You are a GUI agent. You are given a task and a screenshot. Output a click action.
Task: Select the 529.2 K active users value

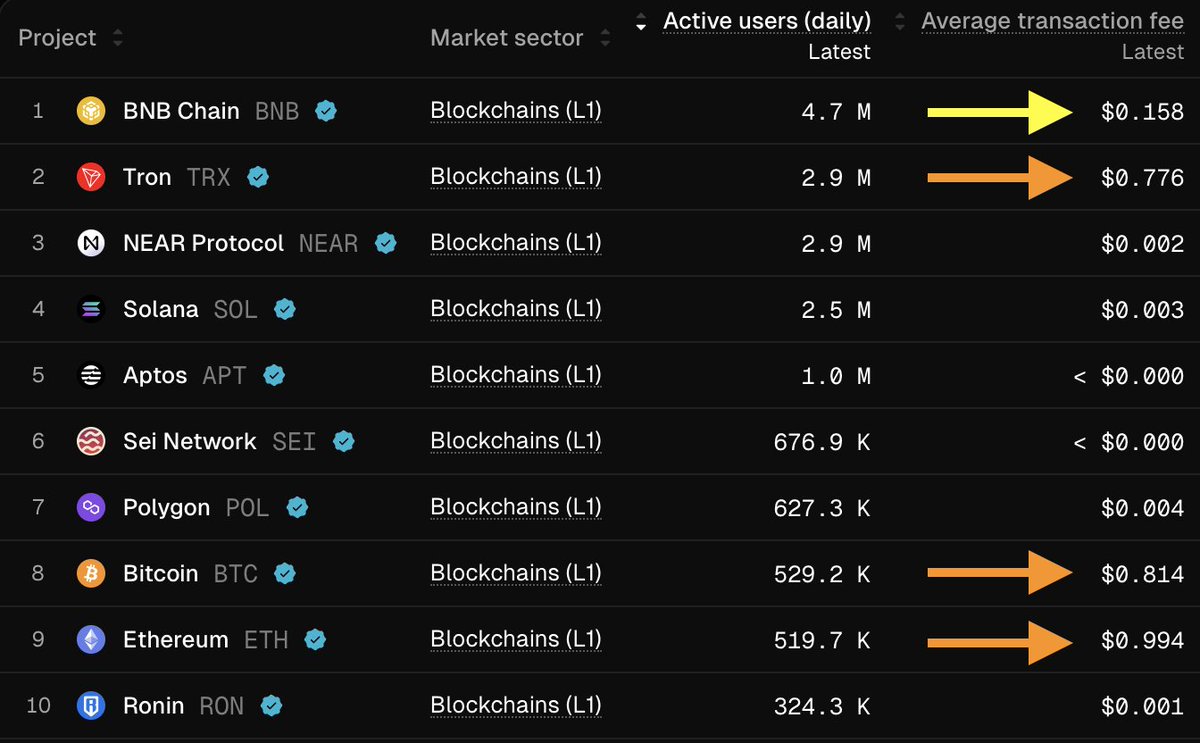(x=822, y=573)
